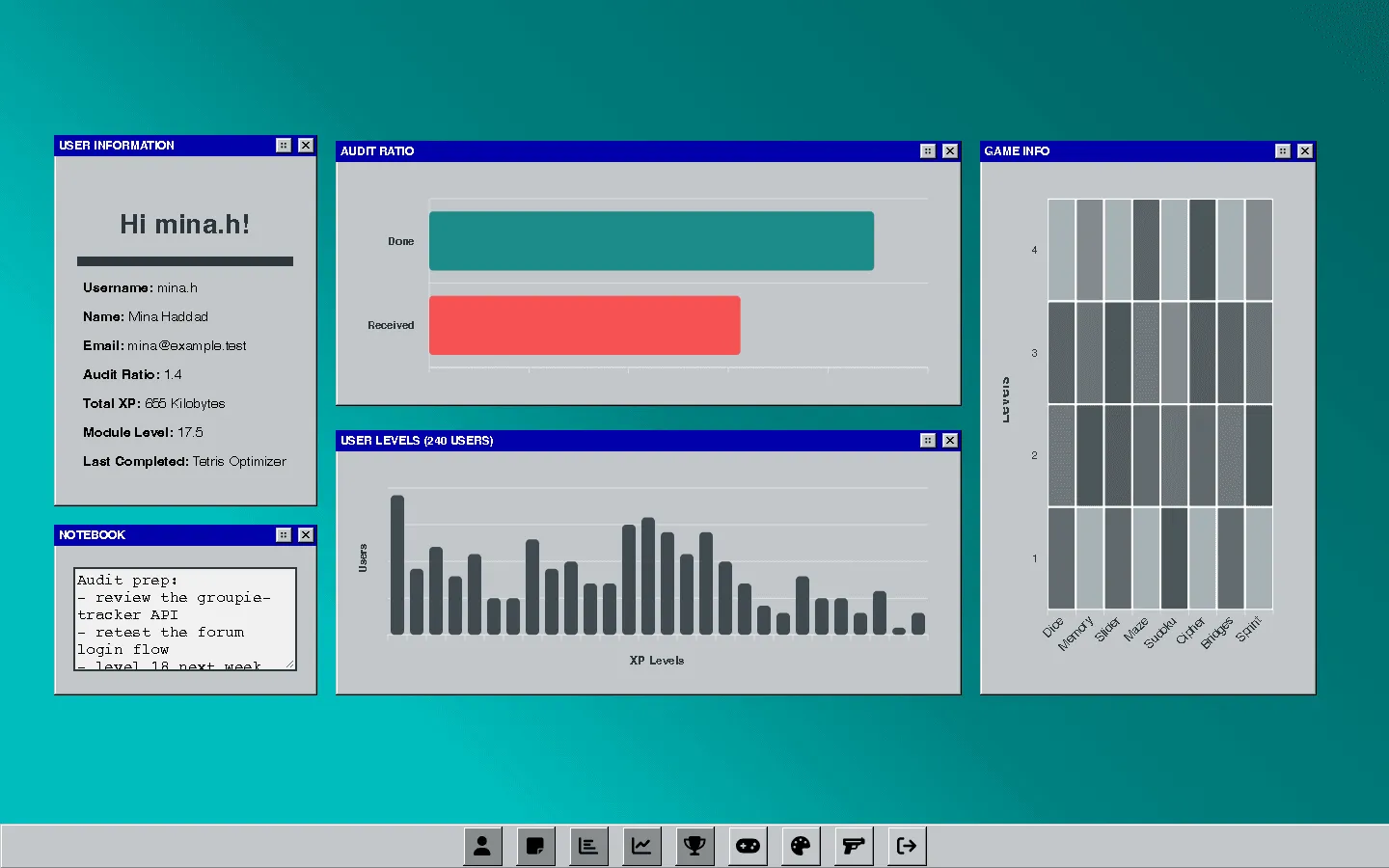The image size is (1389, 868).
Task: Click the 'Total XP: 655 Kilobytes' line
Action: (154, 403)
